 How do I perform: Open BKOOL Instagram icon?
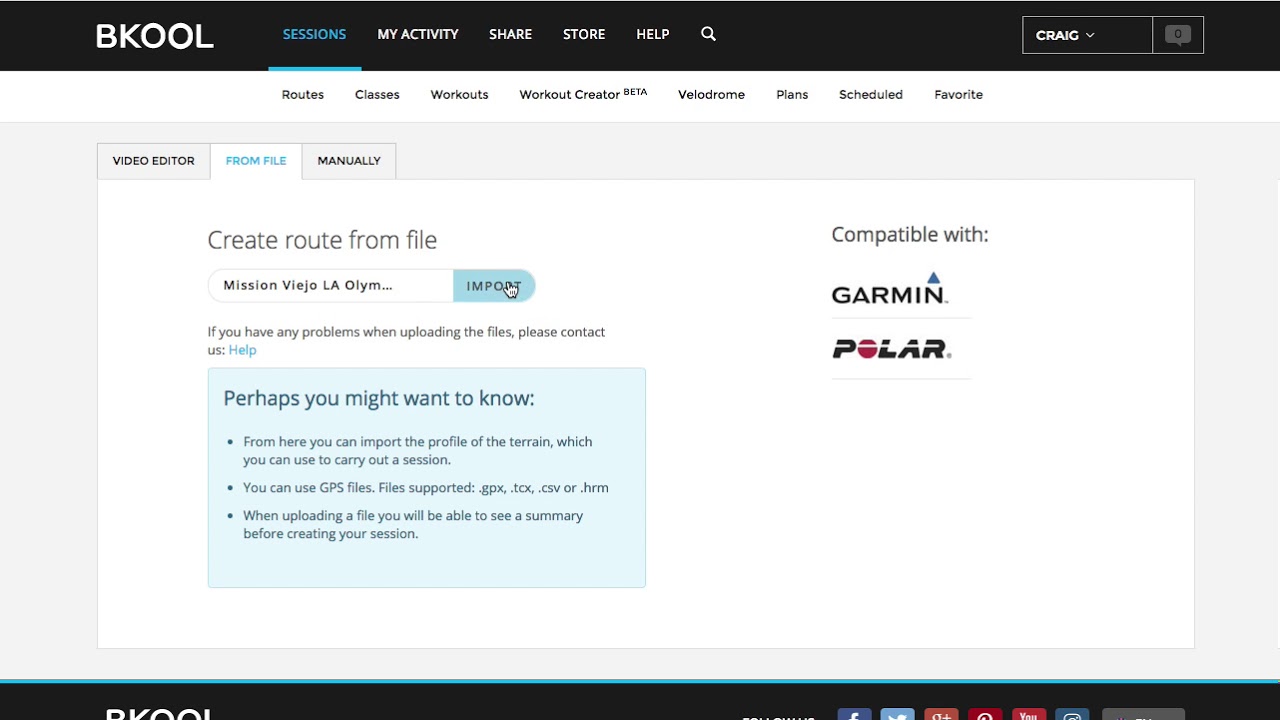pos(1072,714)
